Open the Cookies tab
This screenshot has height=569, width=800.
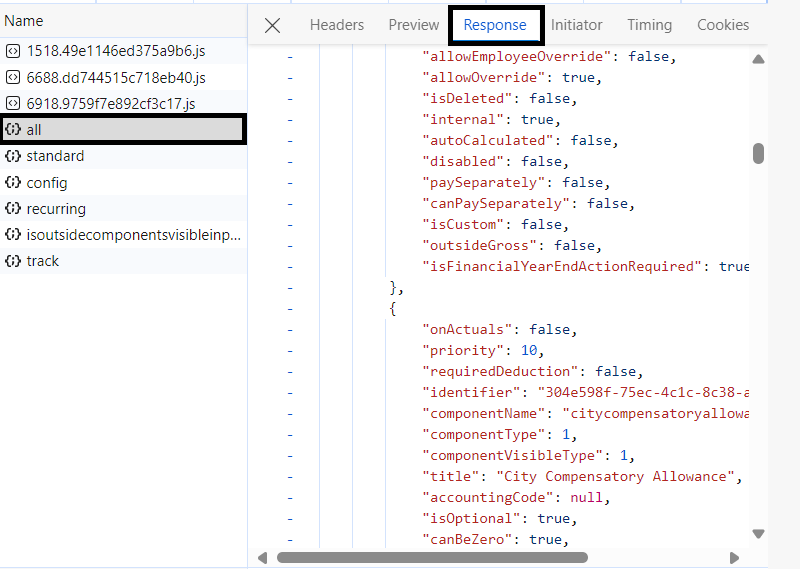tap(722, 25)
